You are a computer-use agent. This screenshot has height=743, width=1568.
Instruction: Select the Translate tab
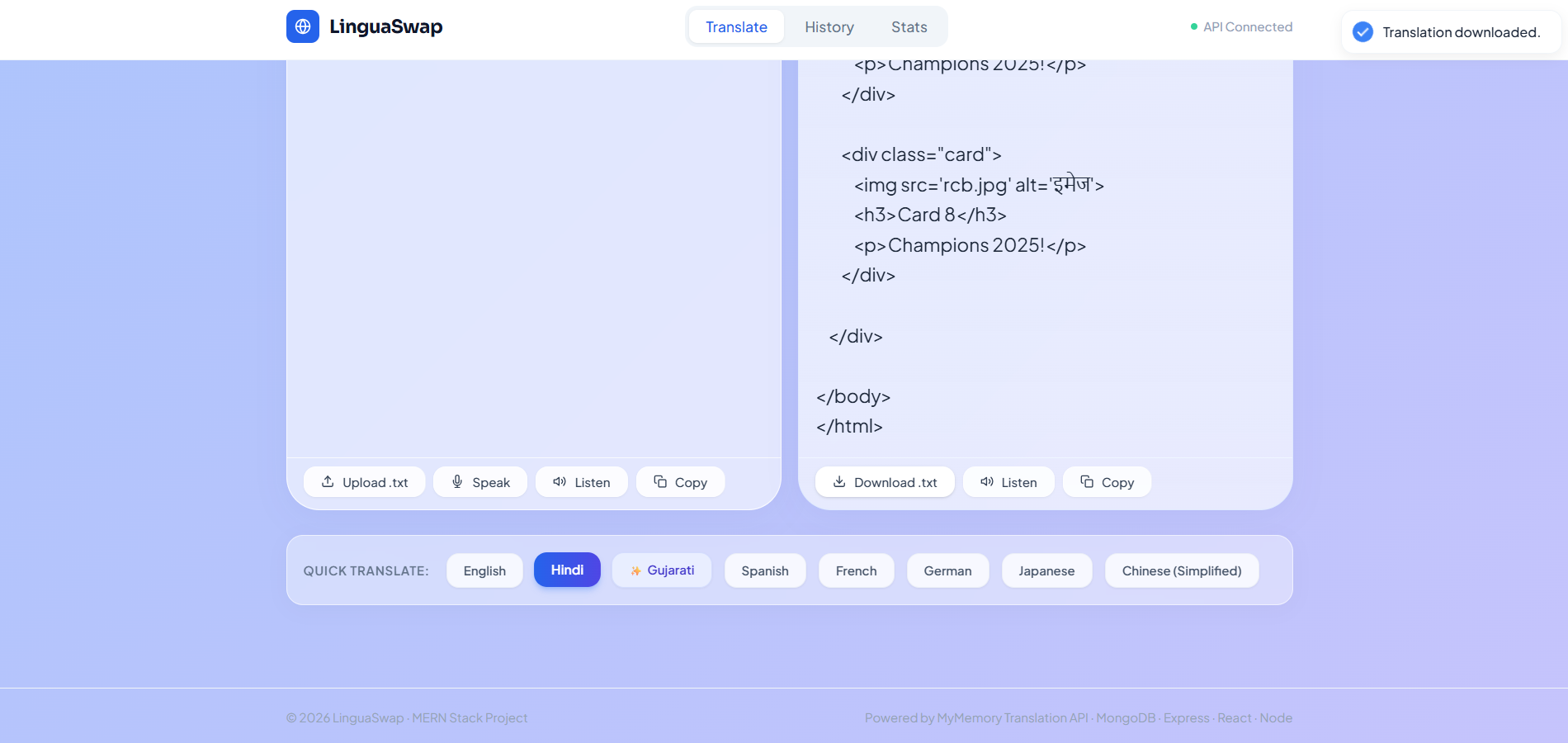pyautogui.click(x=736, y=27)
